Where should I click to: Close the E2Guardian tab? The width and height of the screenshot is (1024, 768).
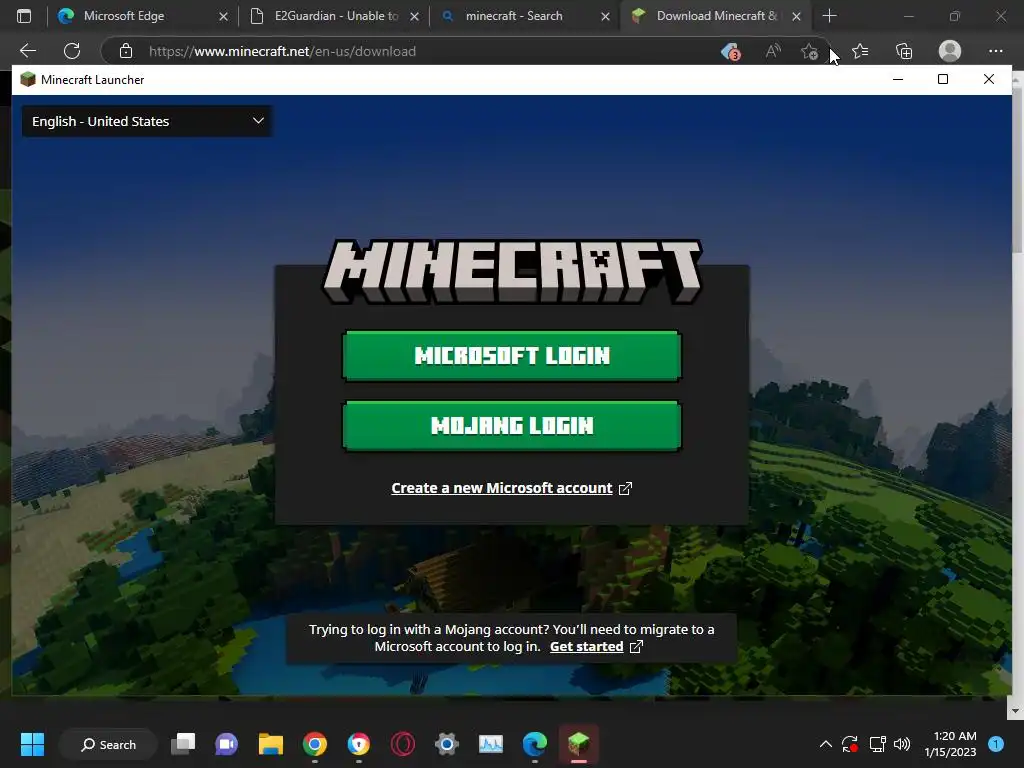[414, 16]
